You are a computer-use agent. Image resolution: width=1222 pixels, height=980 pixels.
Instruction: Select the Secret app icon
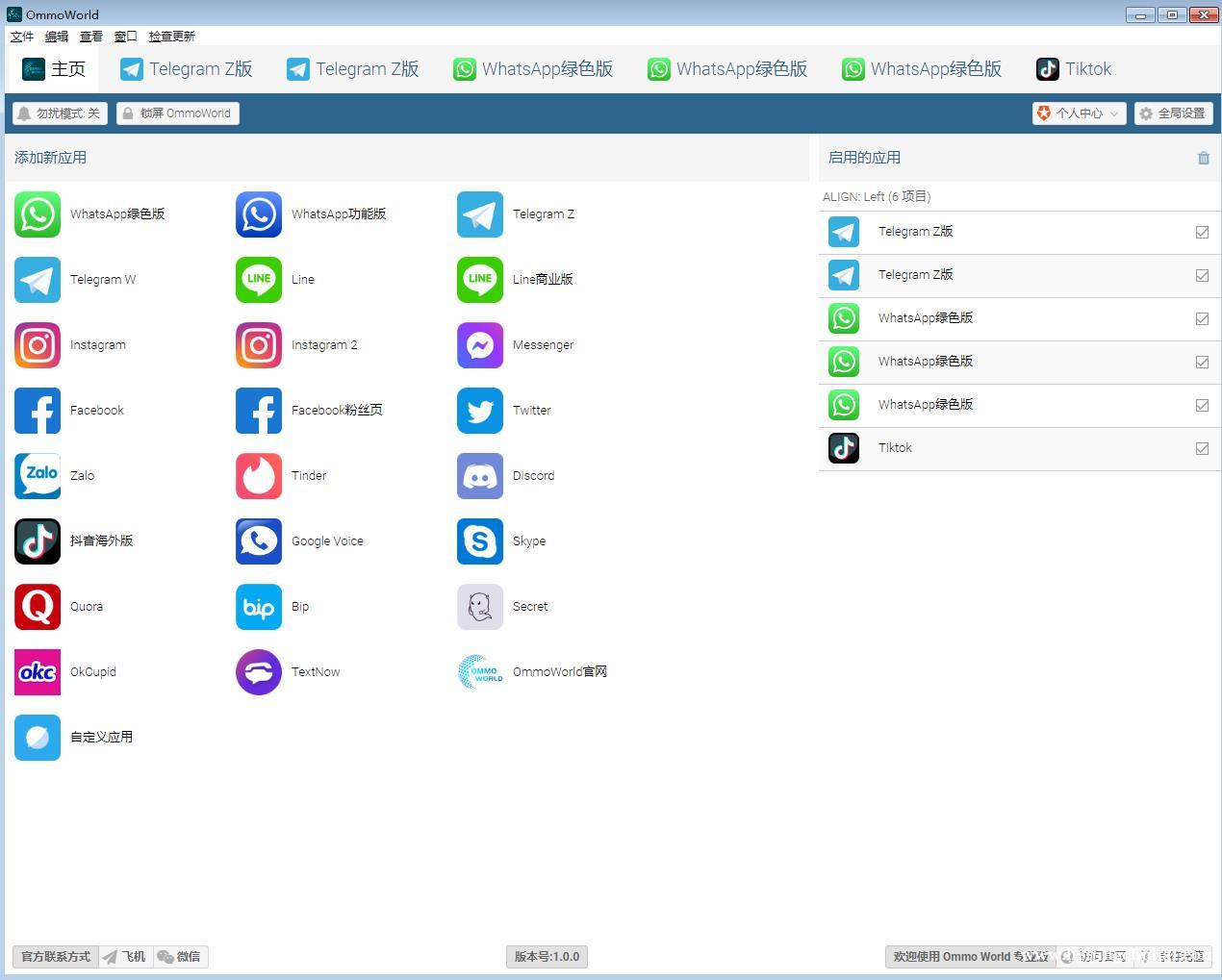point(480,607)
